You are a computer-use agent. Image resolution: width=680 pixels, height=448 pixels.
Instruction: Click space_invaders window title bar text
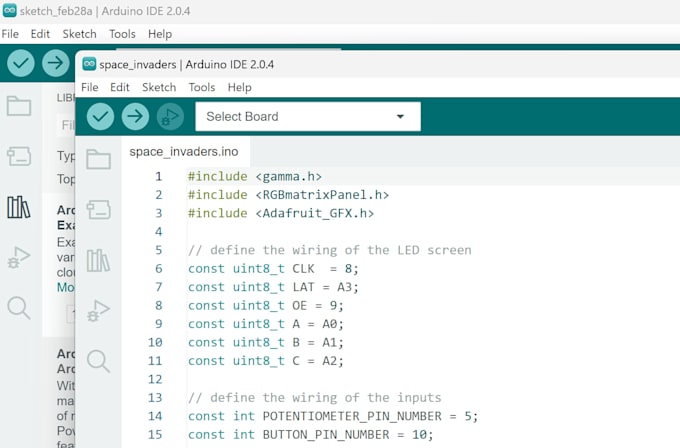(x=186, y=64)
